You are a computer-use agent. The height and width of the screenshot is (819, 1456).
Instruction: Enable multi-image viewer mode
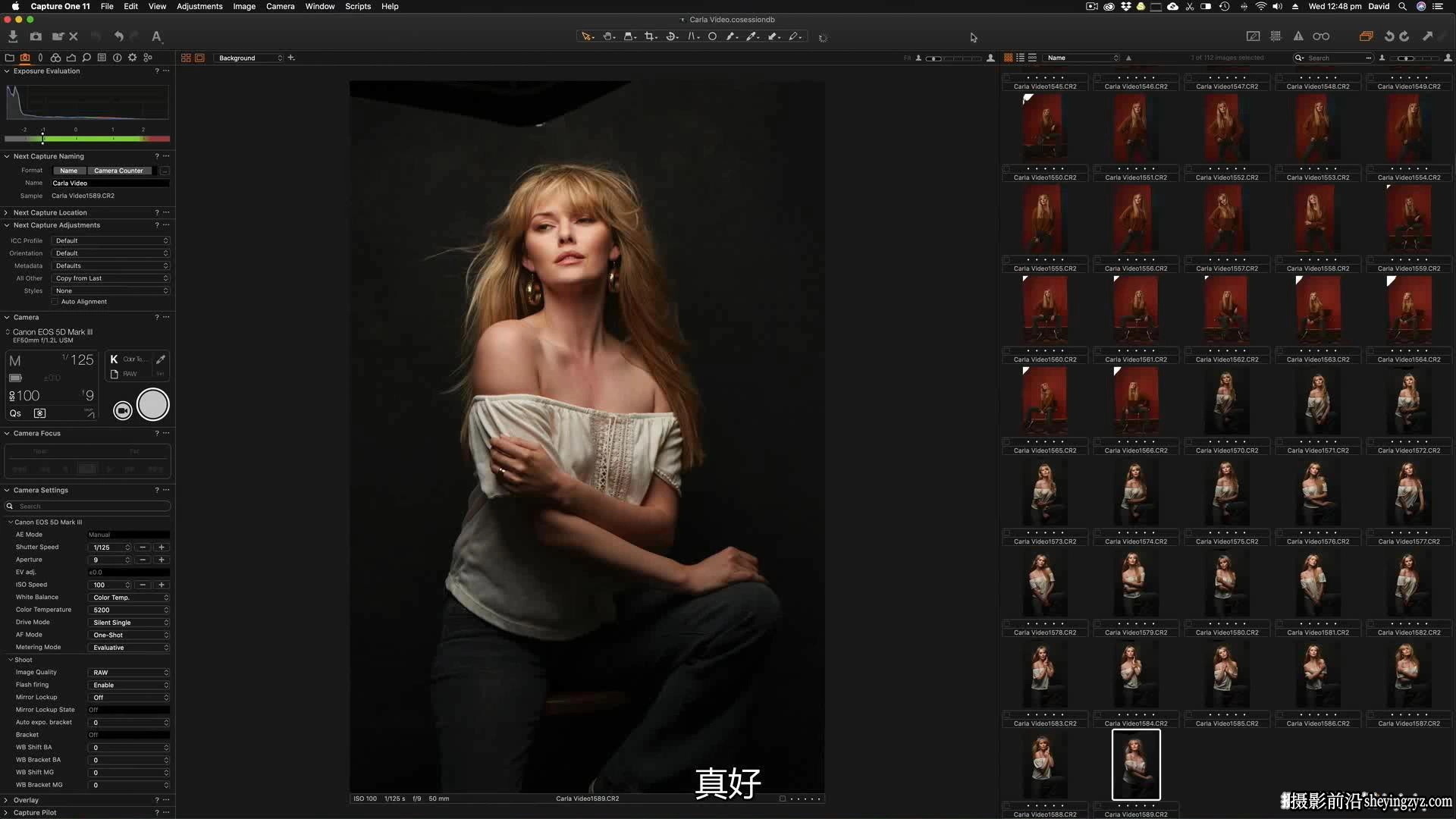(x=186, y=58)
